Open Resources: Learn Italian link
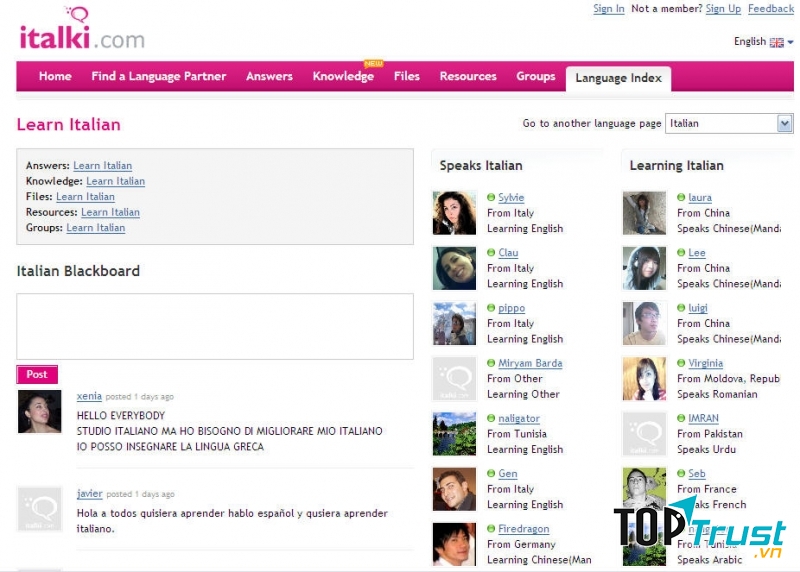800x572 pixels. coord(110,212)
